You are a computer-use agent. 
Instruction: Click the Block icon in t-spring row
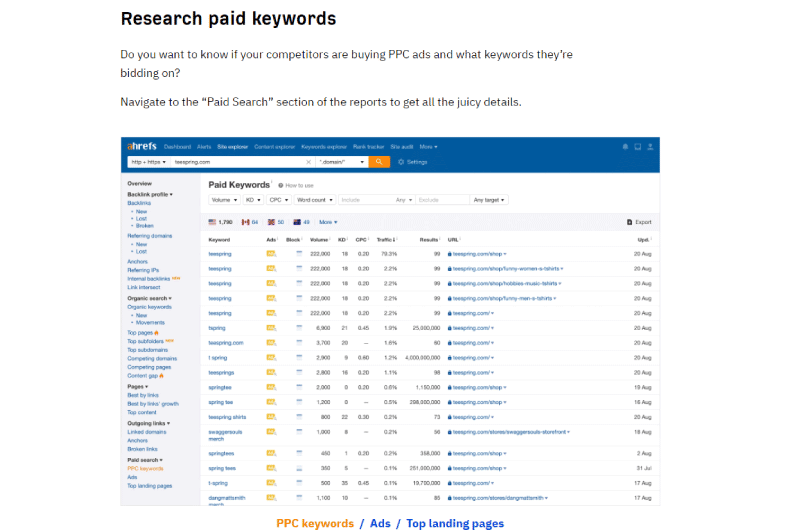point(299,483)
